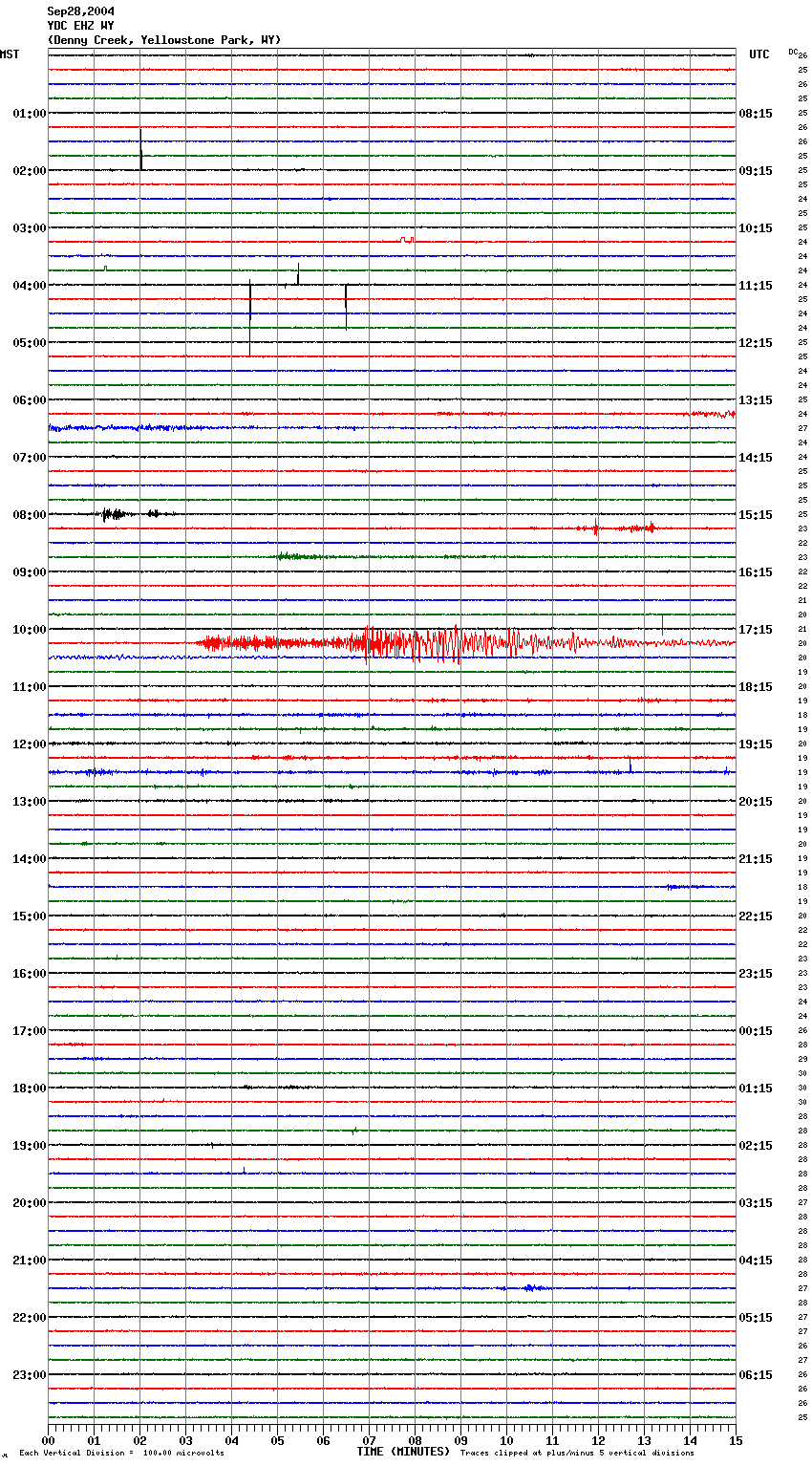Click the 11 tick on the bottom minutes axis
This screenshot has height=1466, width=812.
552,1440
